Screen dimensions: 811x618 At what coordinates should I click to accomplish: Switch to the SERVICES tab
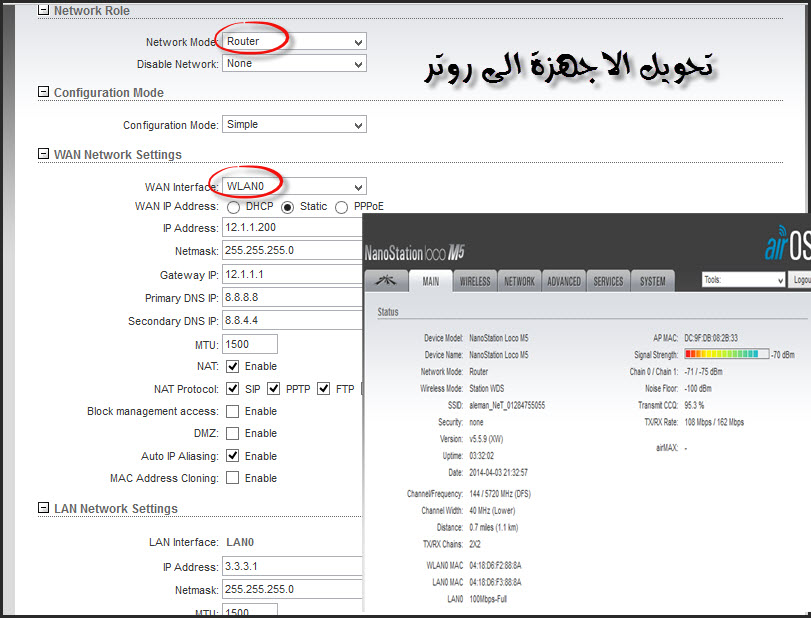608,281
